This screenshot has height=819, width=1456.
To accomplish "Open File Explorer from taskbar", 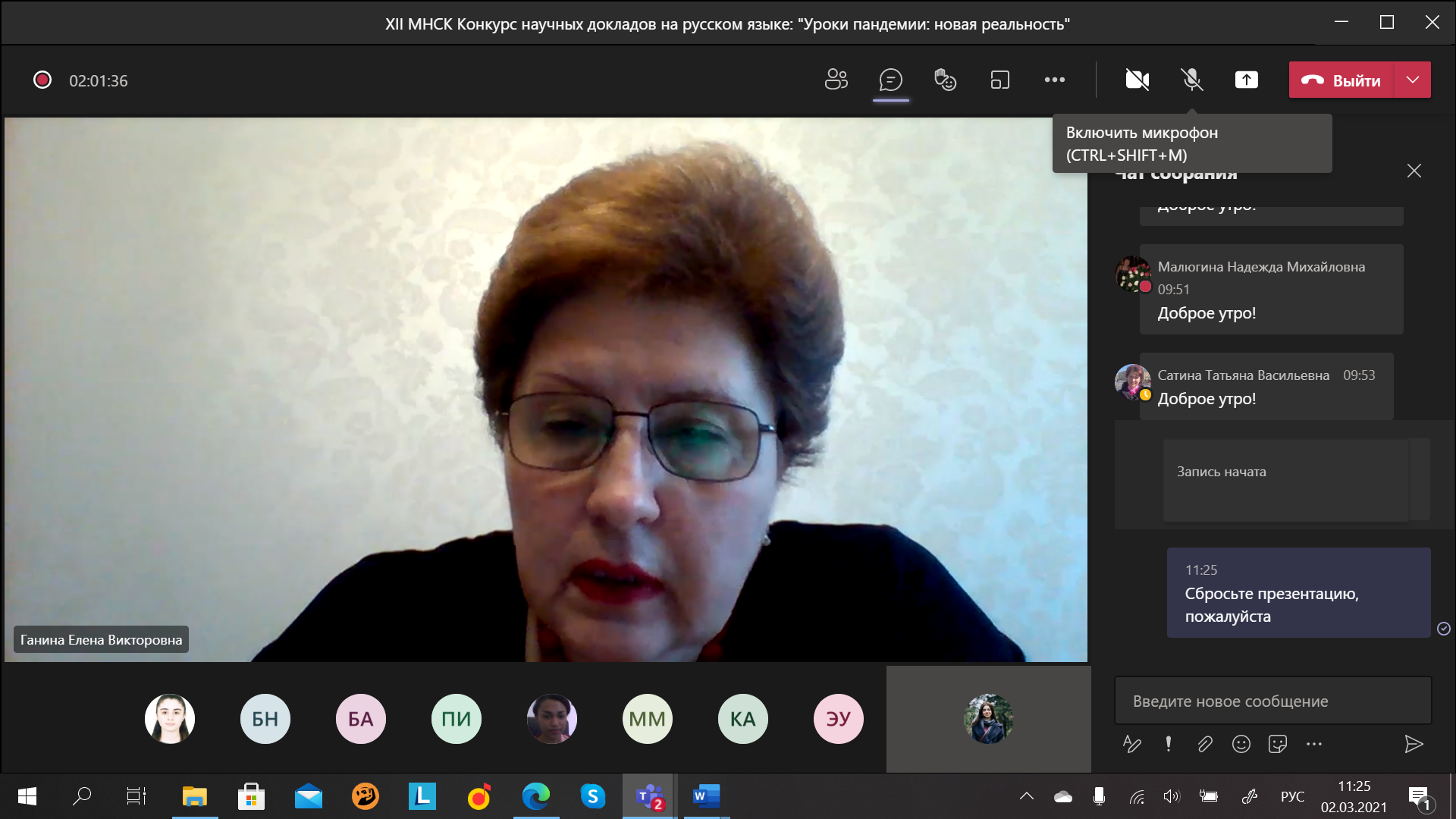I will point(195,796).
